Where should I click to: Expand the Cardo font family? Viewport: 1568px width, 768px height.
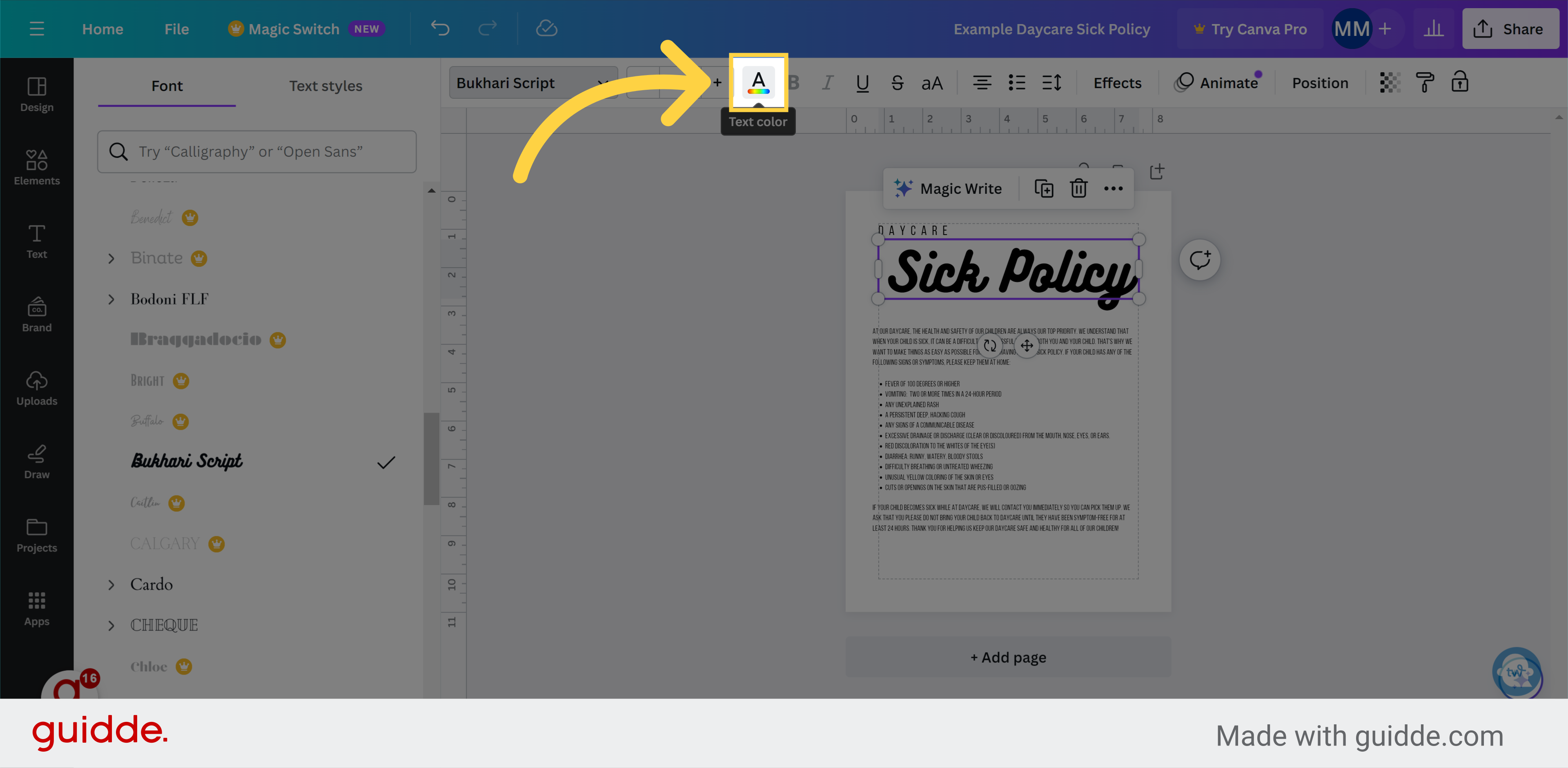pos(111,585)
